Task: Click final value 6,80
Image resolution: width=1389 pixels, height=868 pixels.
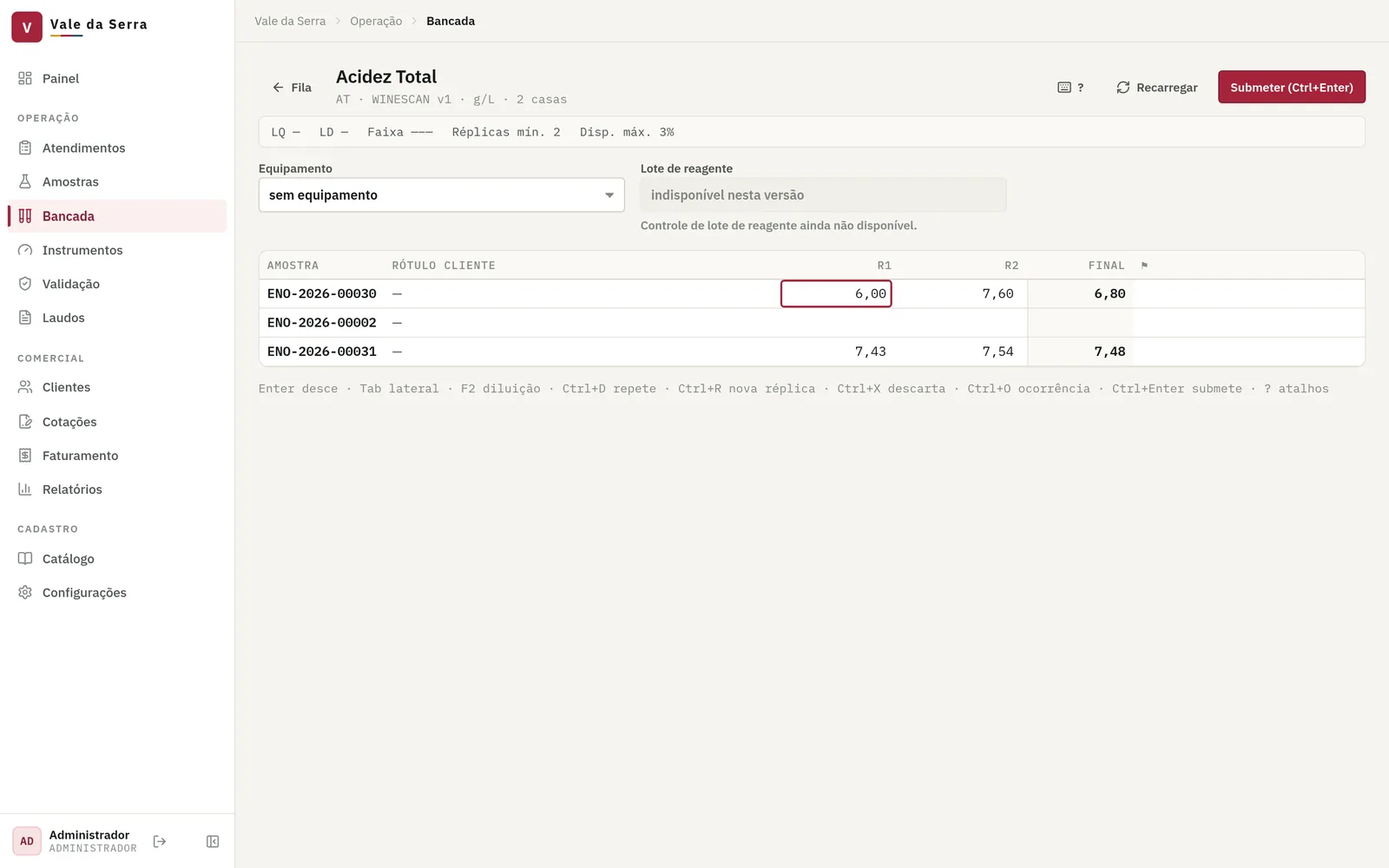Action: 1109,294
